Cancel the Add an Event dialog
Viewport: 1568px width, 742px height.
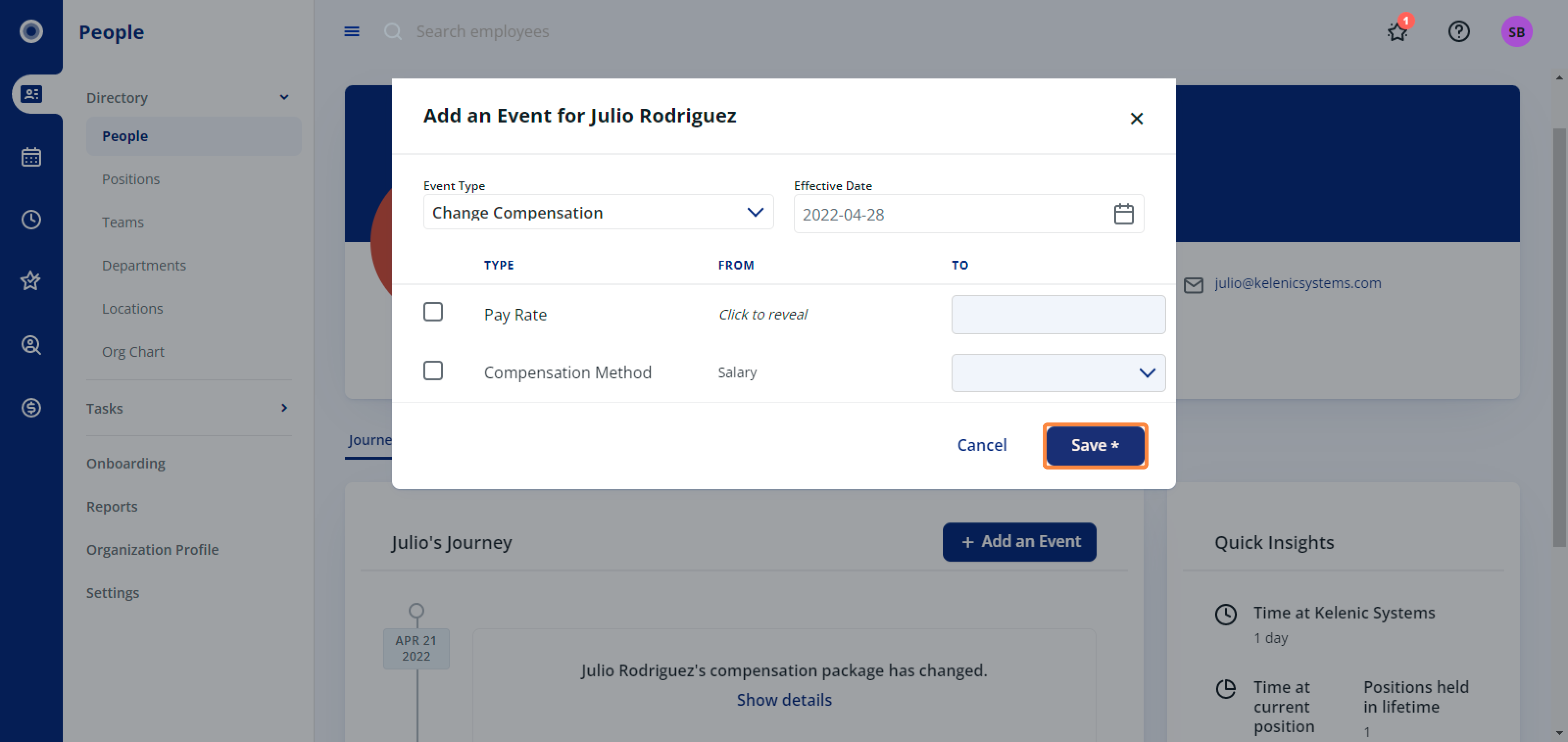point(982,445)
